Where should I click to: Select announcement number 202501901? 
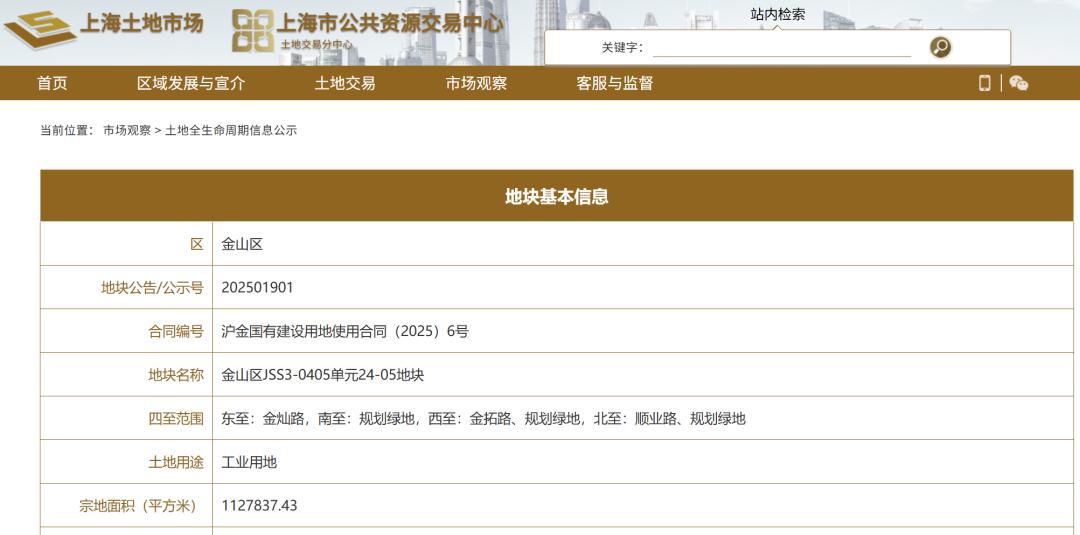pos(257,287)
